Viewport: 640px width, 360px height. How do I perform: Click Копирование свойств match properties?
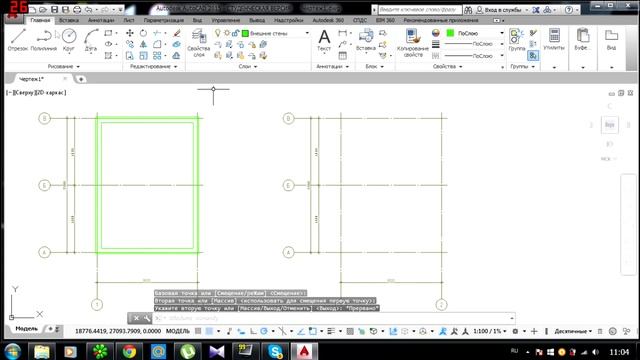click(x=413, y=42)
